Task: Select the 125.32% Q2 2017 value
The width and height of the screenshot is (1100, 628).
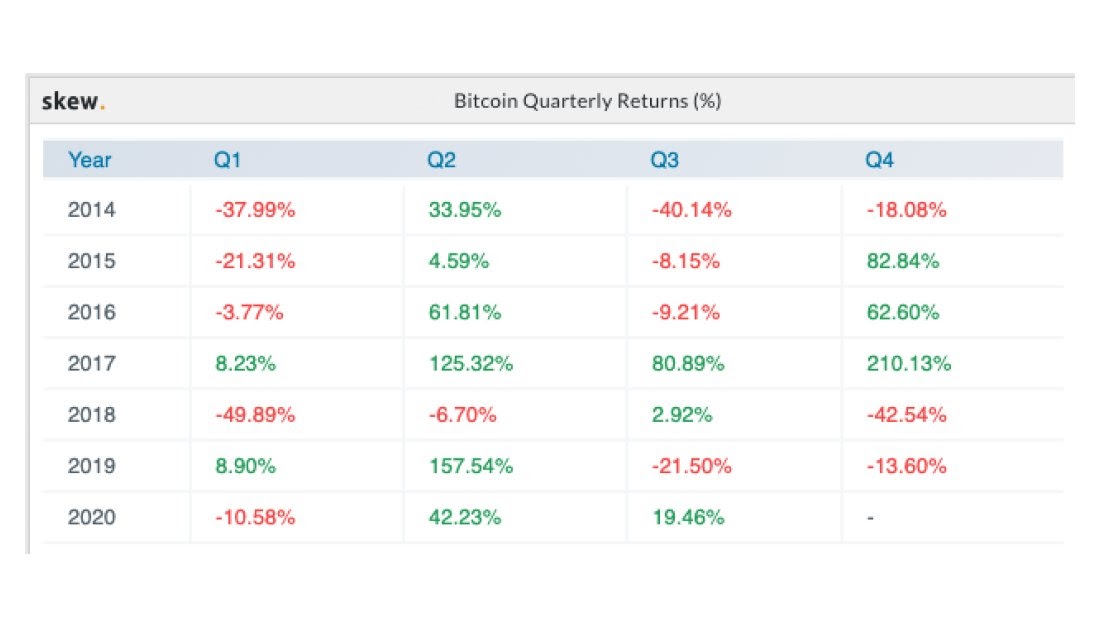Action: tap(470, 364)
